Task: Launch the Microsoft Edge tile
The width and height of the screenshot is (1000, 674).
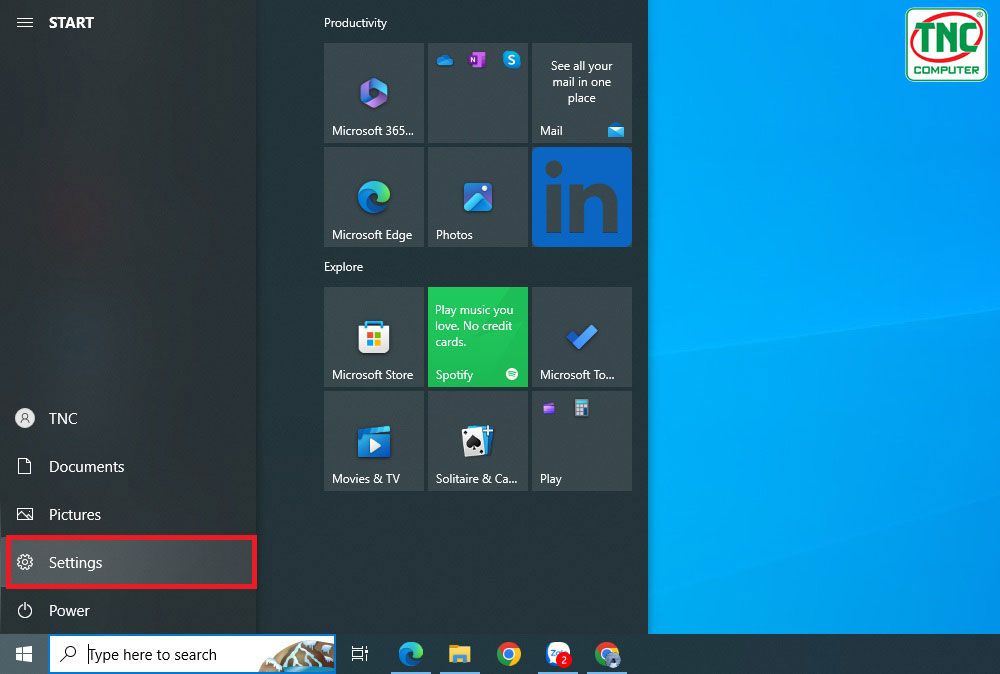Action: click(x=374, y=197)
